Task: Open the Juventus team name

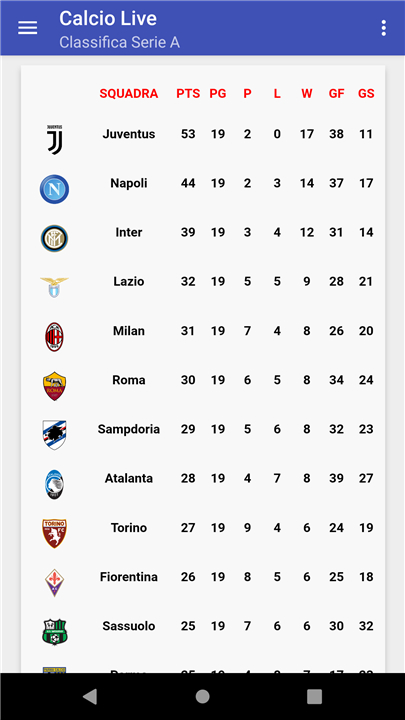Action: point(129,134)
